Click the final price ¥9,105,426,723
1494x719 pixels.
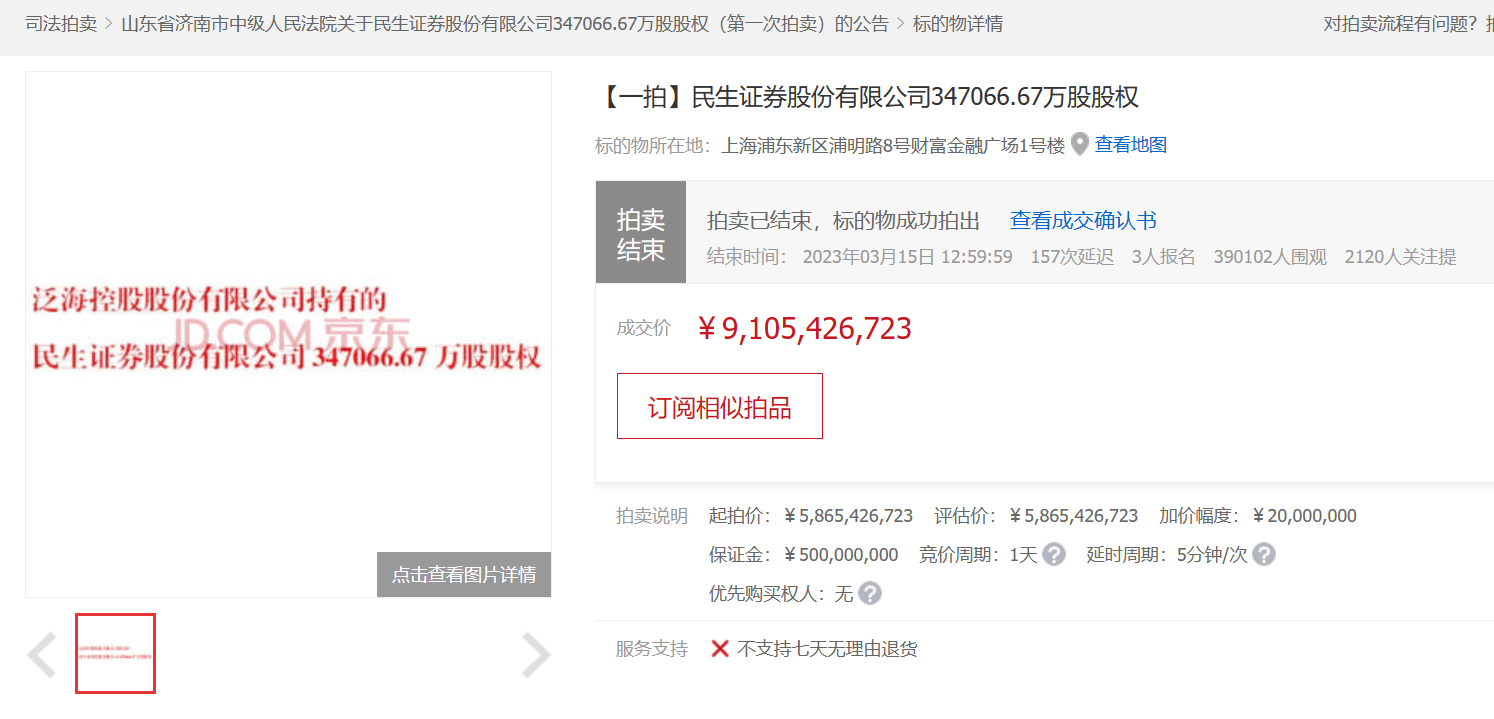tap(804, 328)
